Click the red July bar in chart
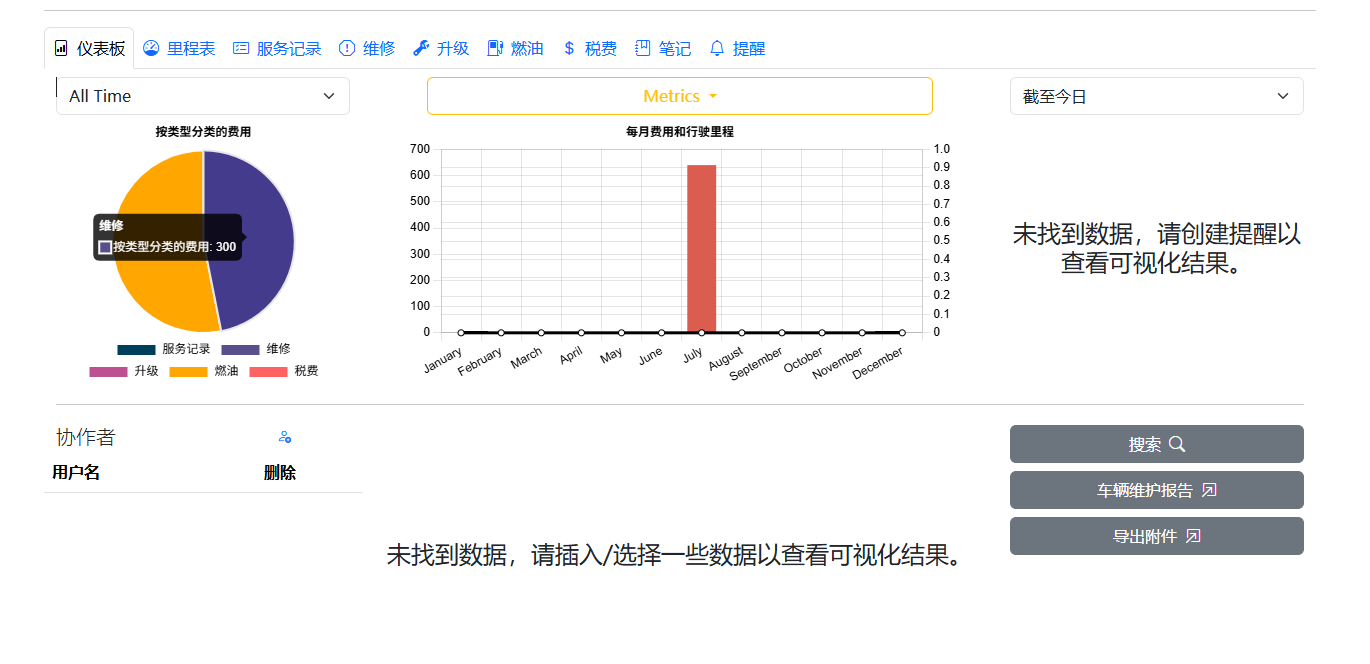The height and width of the screenshot is (664, 1370). [x=701, y=248]
